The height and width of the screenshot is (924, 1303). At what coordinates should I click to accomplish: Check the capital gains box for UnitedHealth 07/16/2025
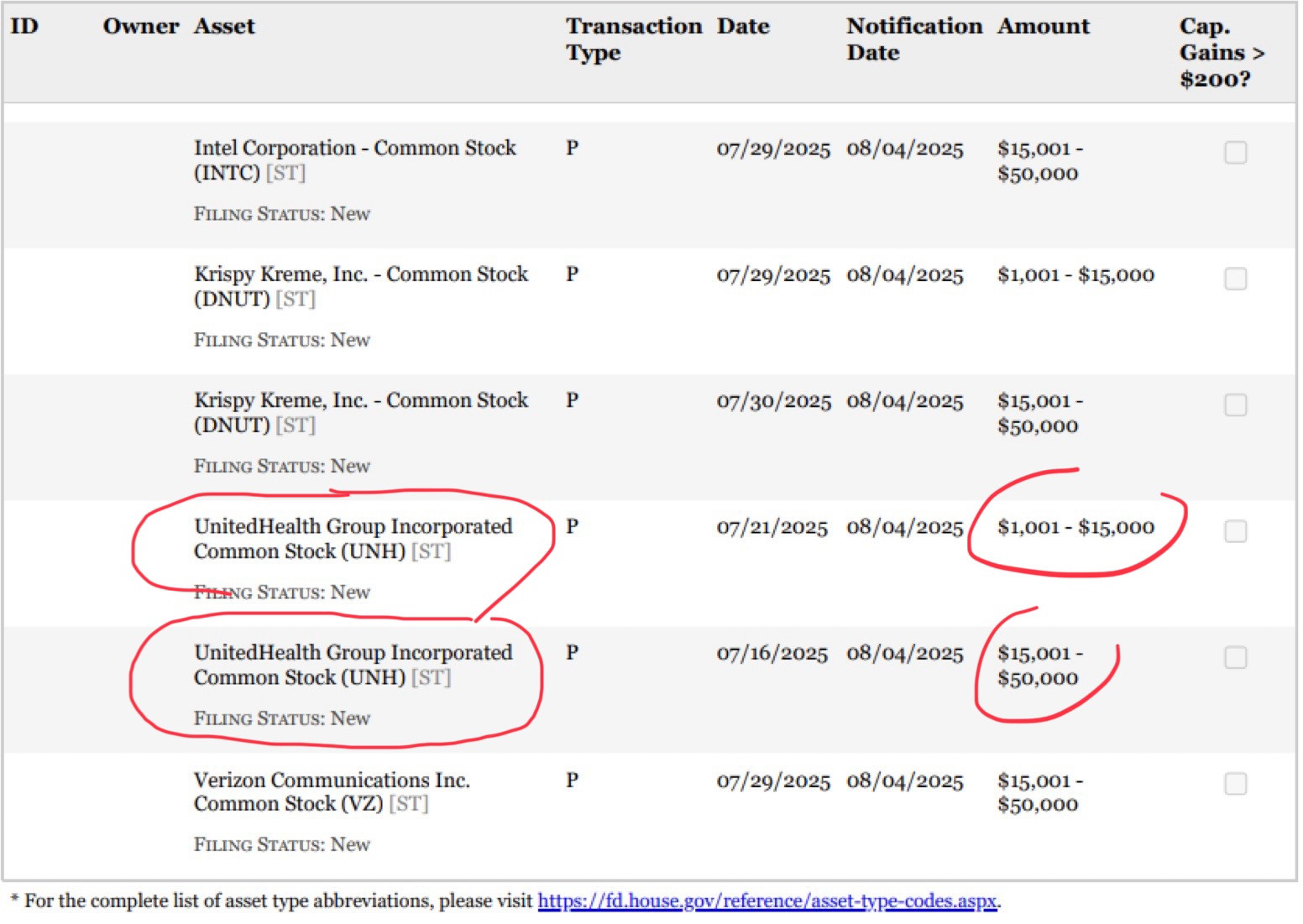1235,657
